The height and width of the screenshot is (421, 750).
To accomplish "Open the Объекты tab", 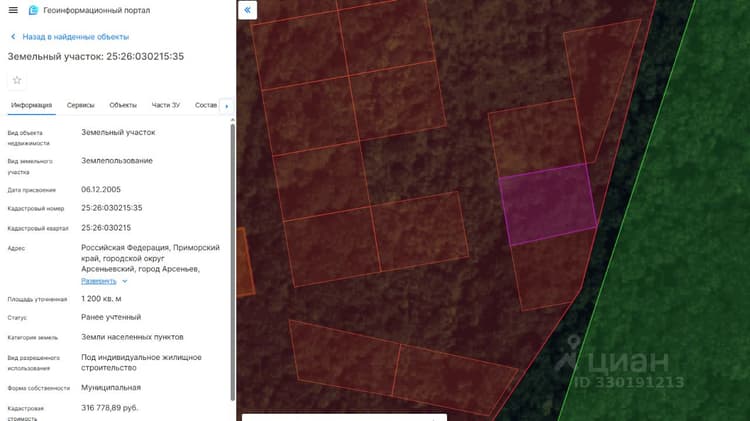I will pos(123,105).
